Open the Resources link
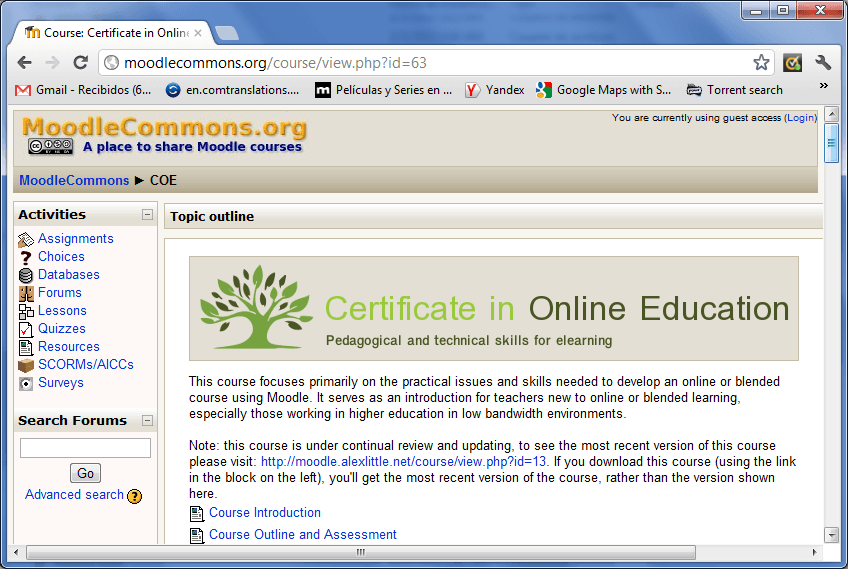The image size is (848, 569). pos(69,346)
